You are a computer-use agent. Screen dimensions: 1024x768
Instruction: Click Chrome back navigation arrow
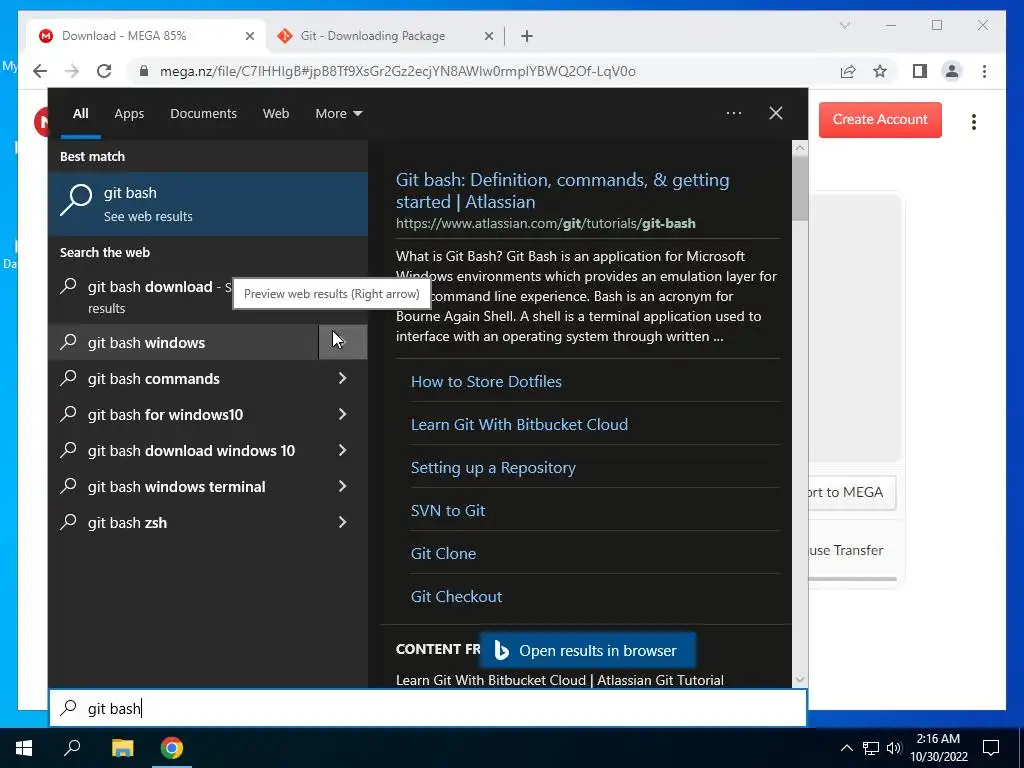point(40,71)
